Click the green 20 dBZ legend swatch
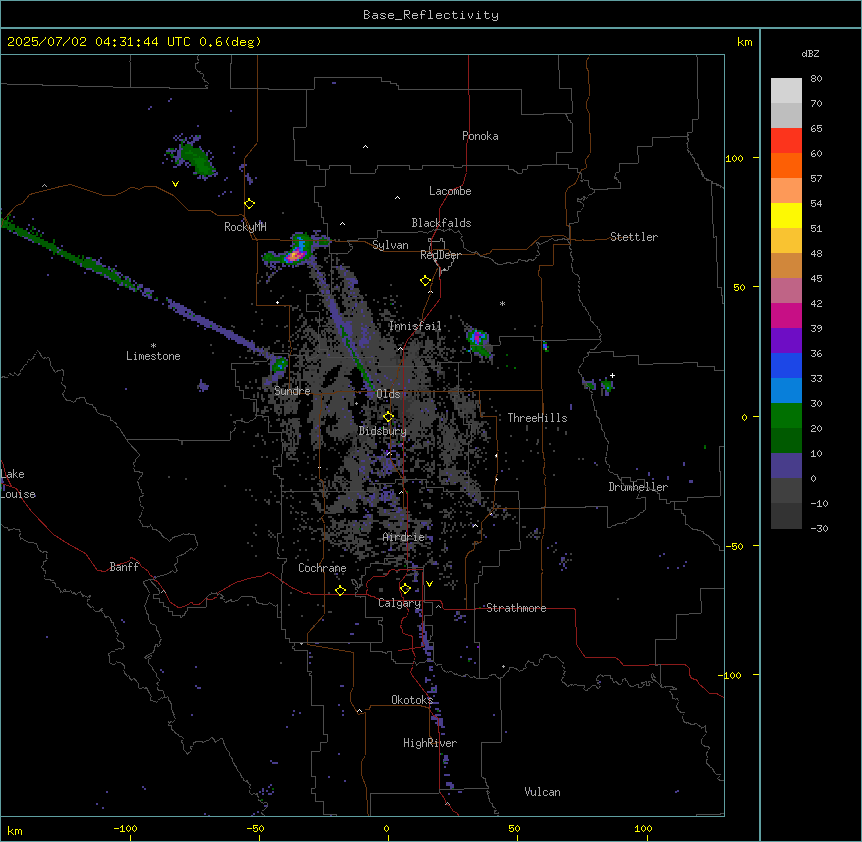This screenshot has width=862, height=842. coord(786,416)
